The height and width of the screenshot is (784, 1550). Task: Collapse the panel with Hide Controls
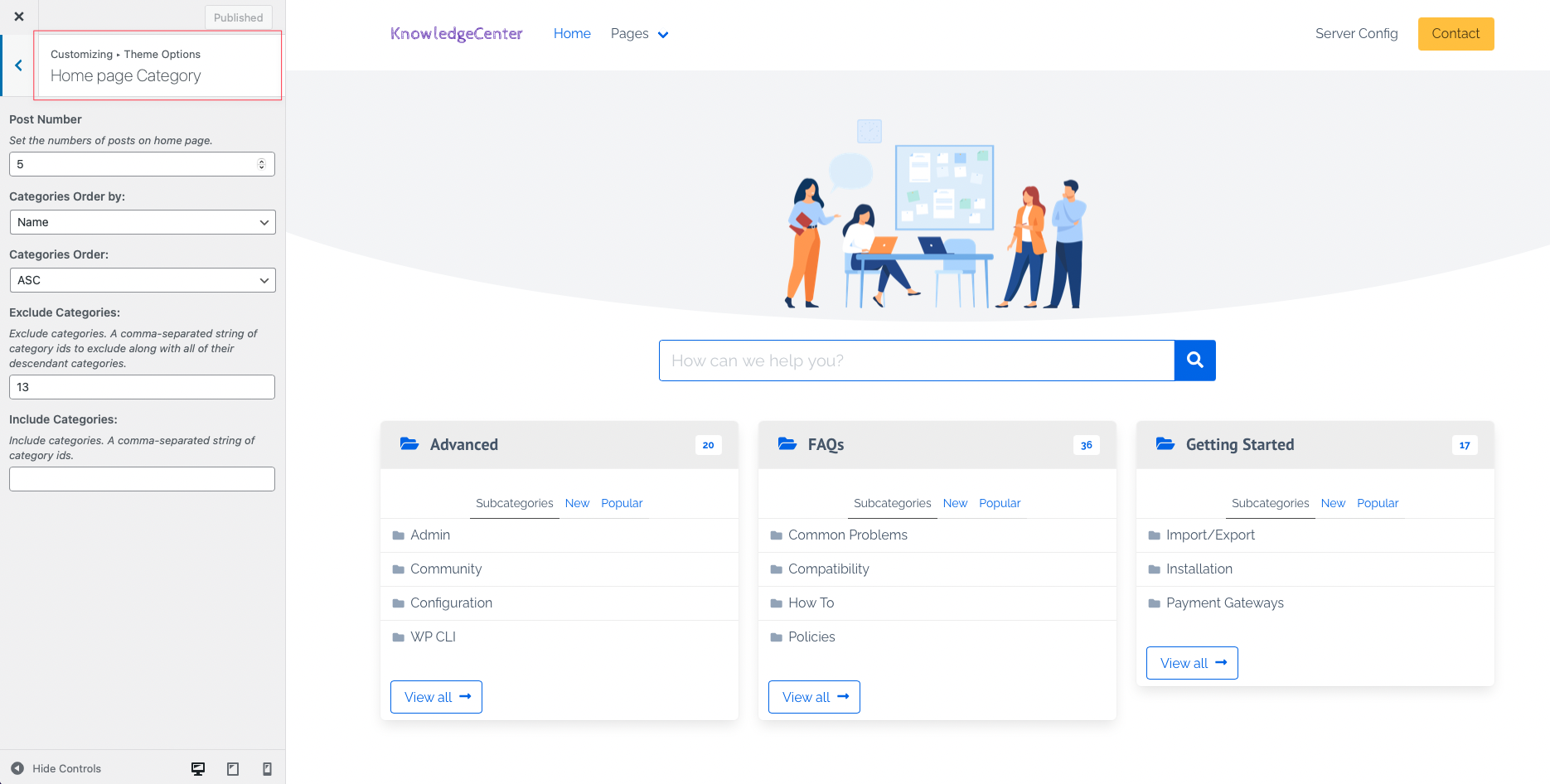pos(56,769)
